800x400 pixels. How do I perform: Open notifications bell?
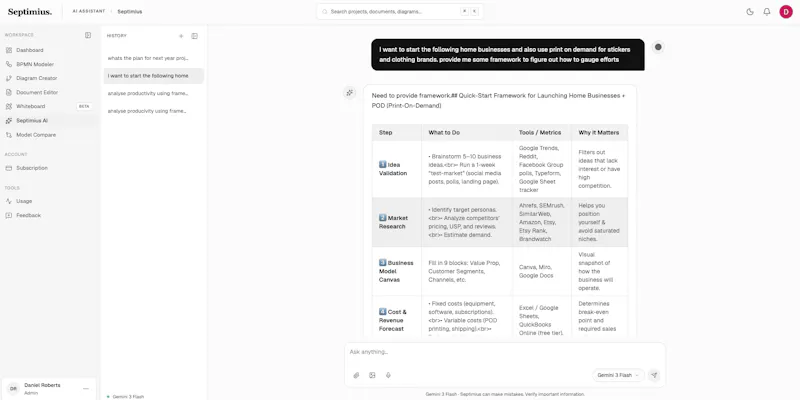[x=767, y=12]
